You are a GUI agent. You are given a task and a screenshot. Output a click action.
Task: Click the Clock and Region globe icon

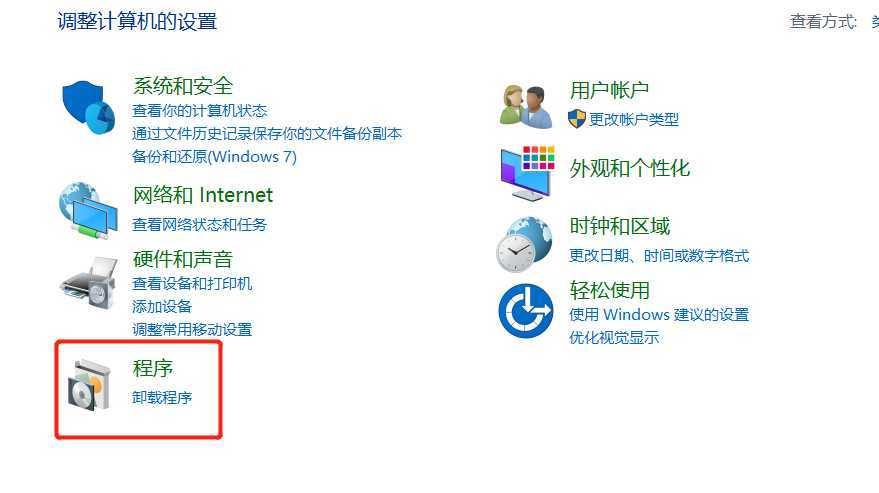[524, 245]
